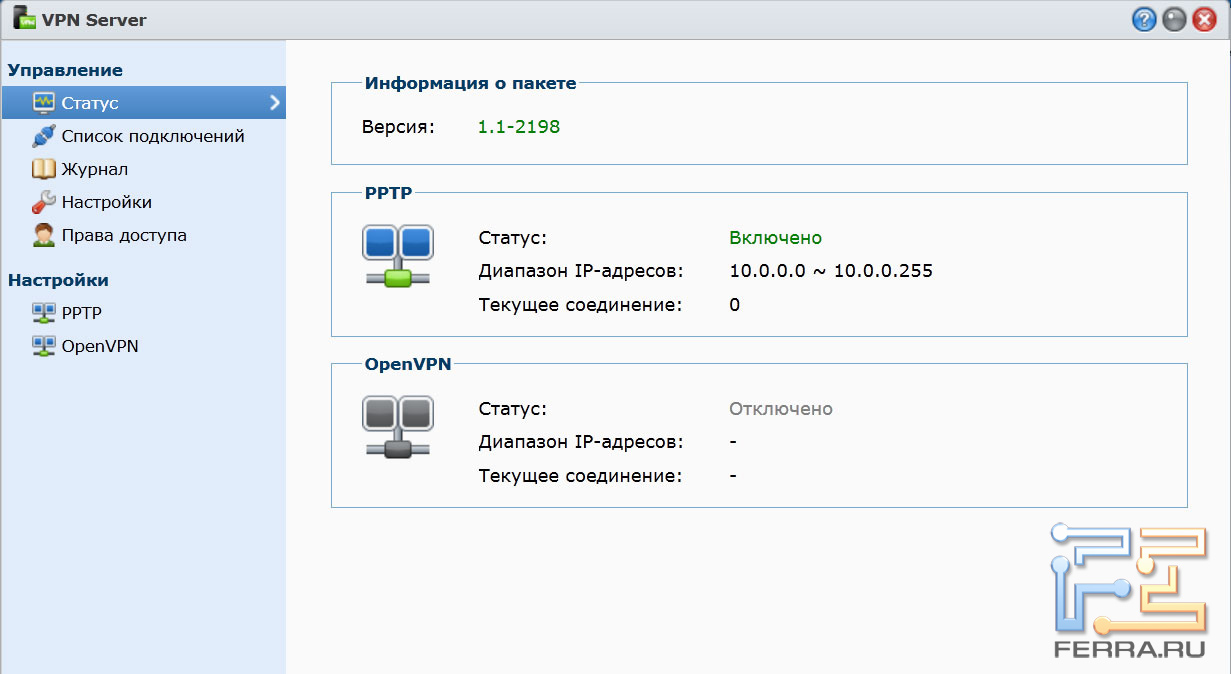Select PPTP under Настройки section
This screenshot has height=674, width=1231.
pyautogui.click(x=81, y=313)
